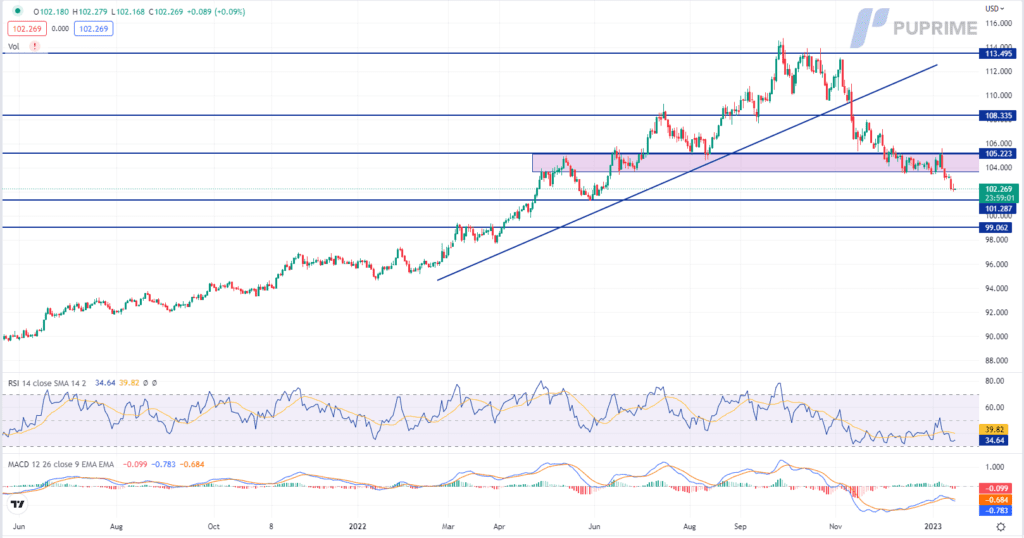Click the MACD label -0.783 on axis
The height and width of the screenshot is (538, 1024).
995,511
